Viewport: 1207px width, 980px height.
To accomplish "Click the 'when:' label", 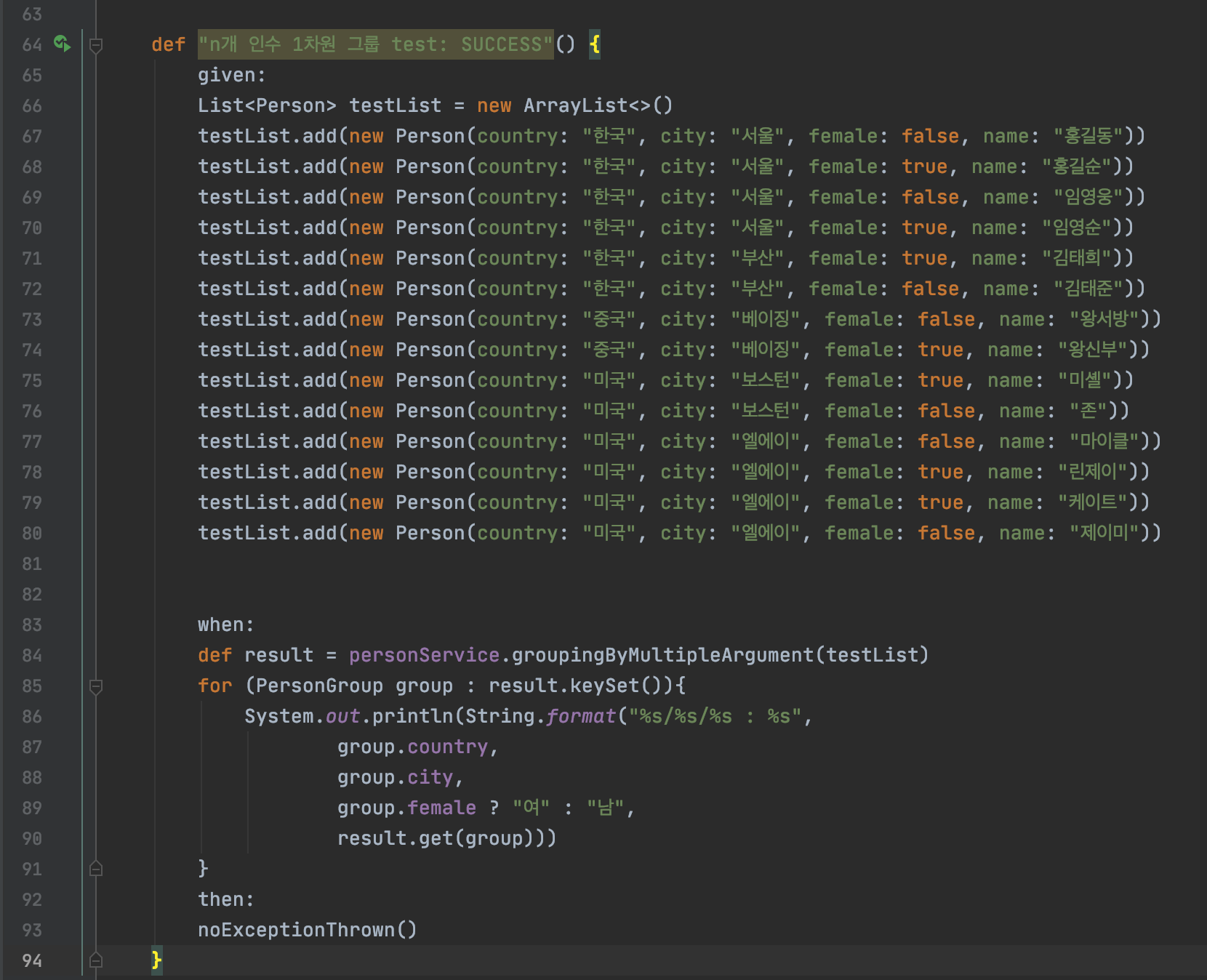I will 226,625.
